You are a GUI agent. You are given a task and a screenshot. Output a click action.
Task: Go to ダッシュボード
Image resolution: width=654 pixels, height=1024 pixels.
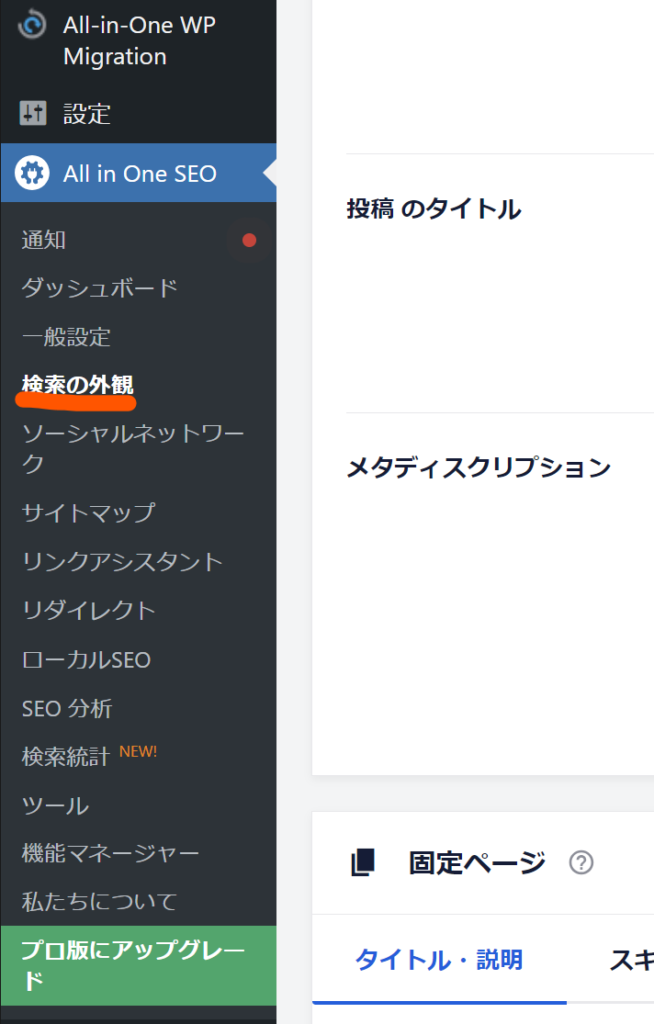pos(100,288)
